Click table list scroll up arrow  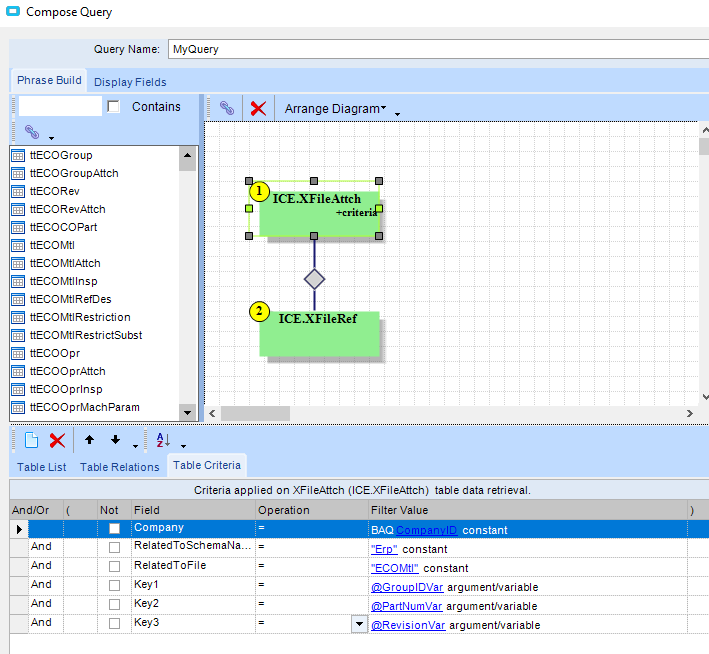(x=187, y=156)
